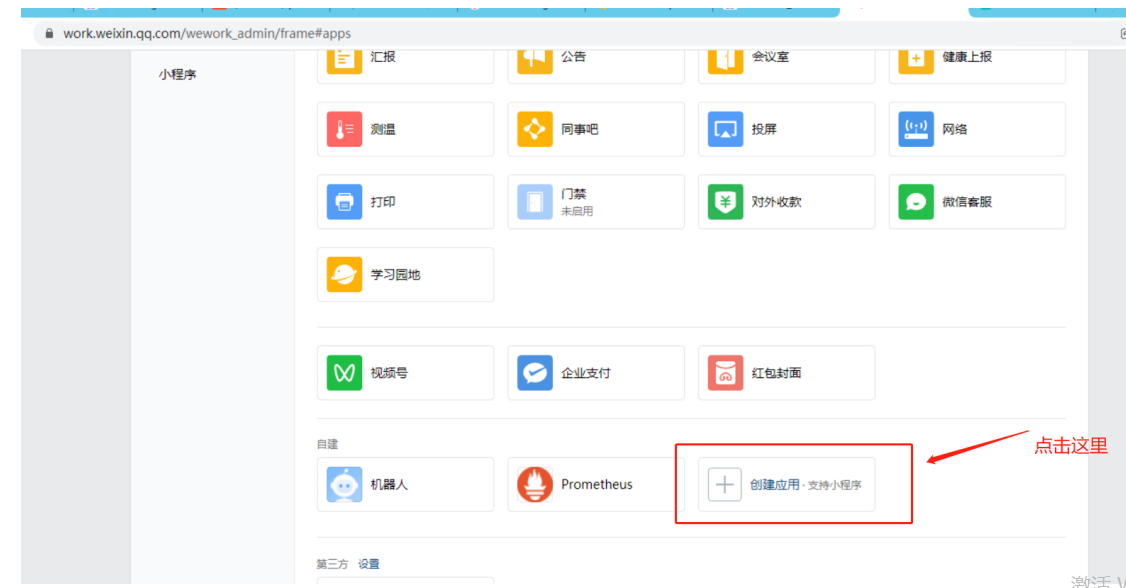Click the lock icon in address bar
The width and height of the screenshot is (1126, 588).
[49, 34]
